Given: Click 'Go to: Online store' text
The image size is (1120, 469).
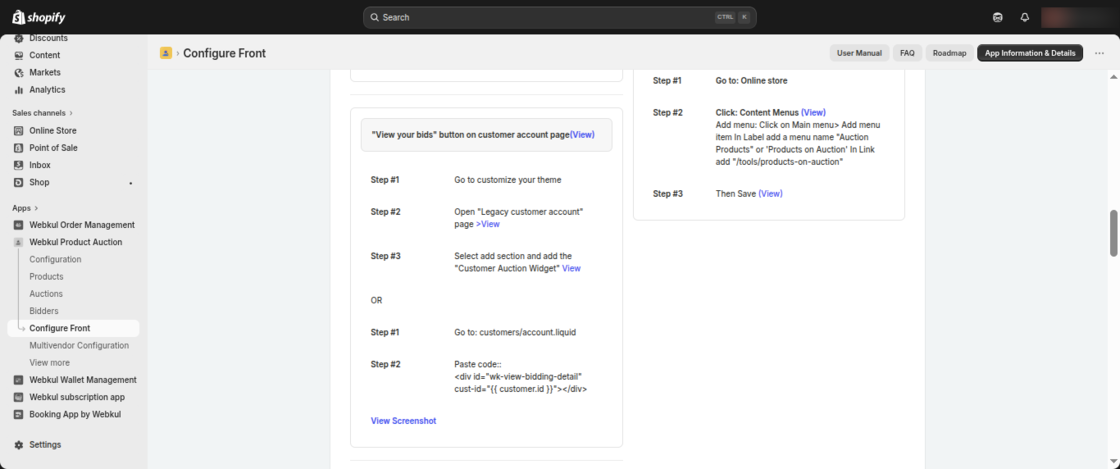Looking at the screenshot, I should [x=751, y=81].
